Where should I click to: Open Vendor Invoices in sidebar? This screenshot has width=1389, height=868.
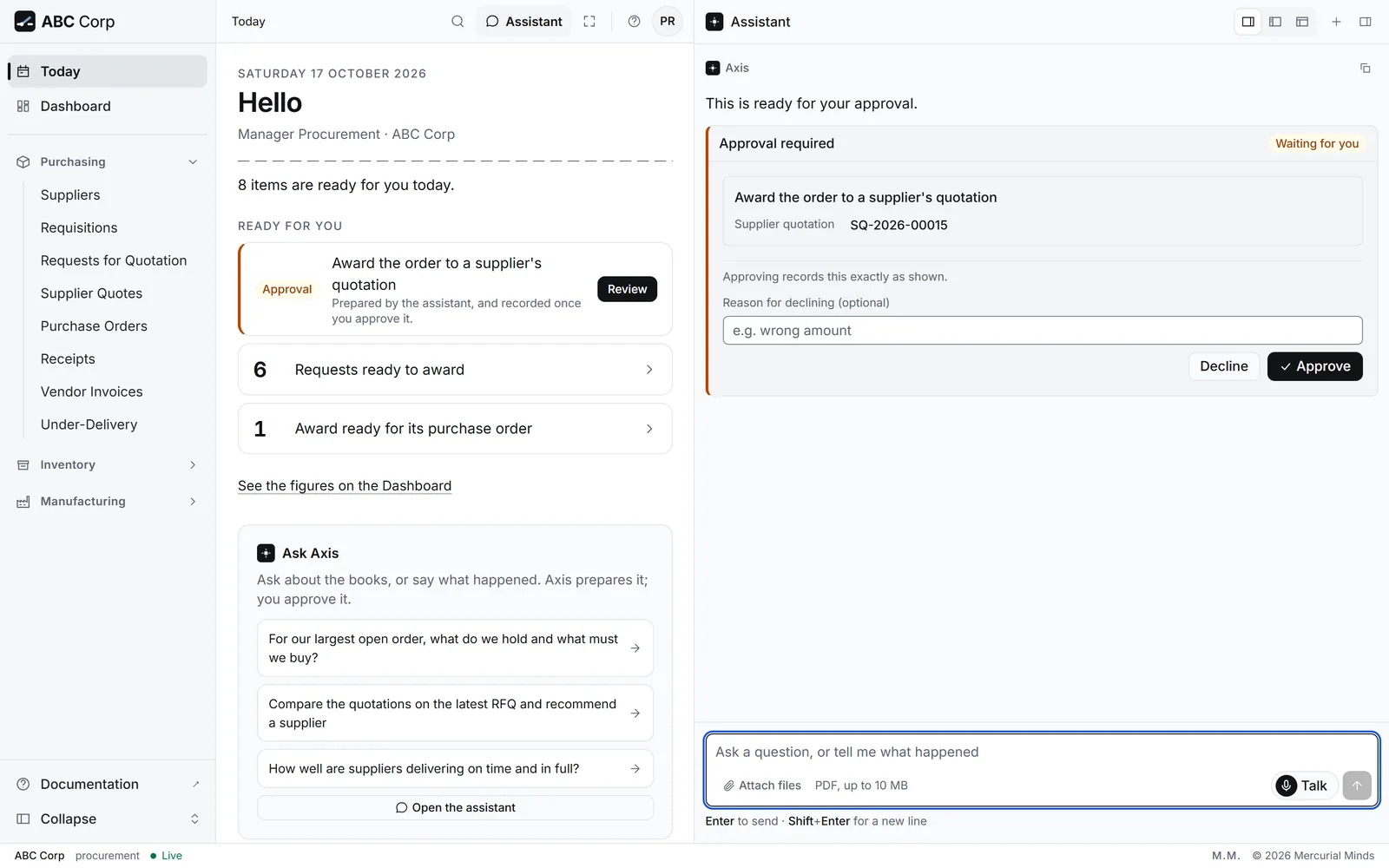(x=91, y=391)
